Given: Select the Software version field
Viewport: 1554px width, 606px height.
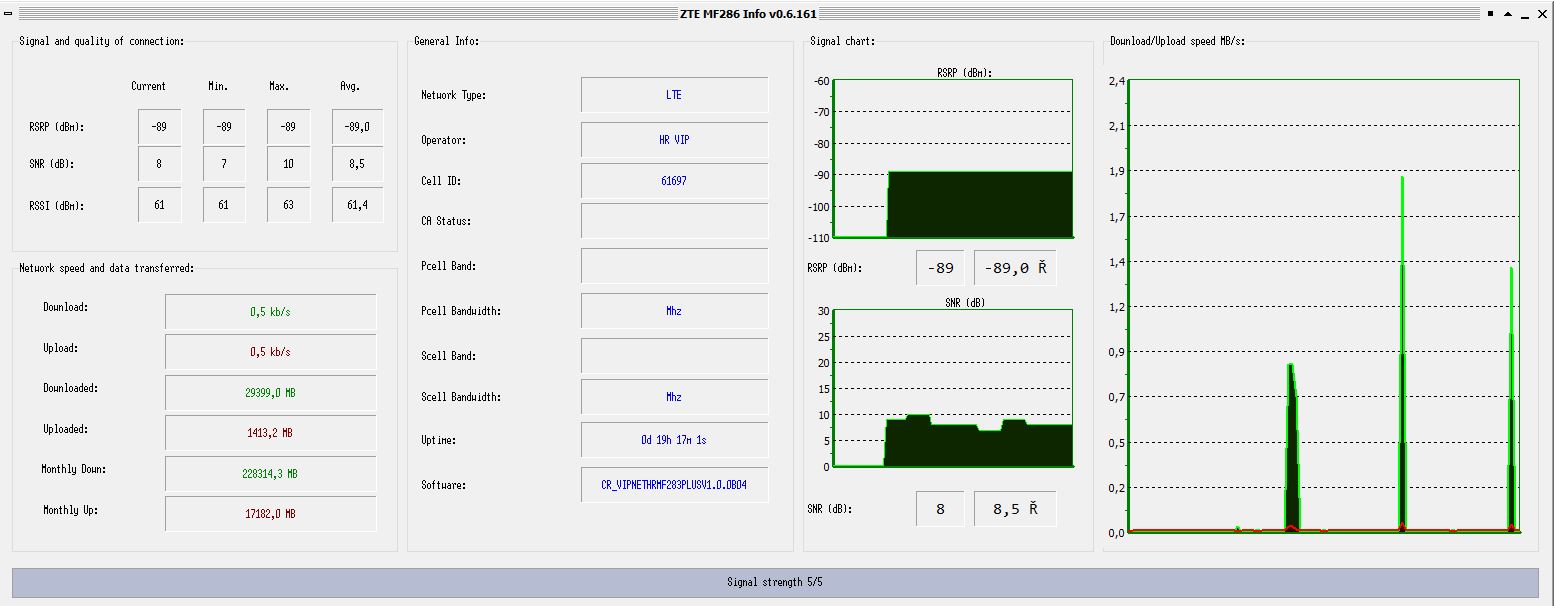Looking at the screenshot, I should [x=674, y=485].
